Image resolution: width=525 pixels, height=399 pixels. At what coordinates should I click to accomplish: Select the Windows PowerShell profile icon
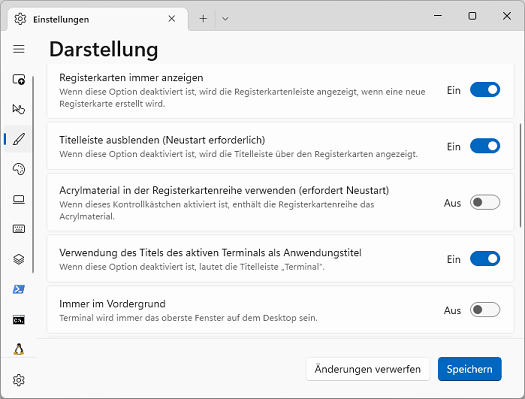click(x=19, y=289)
